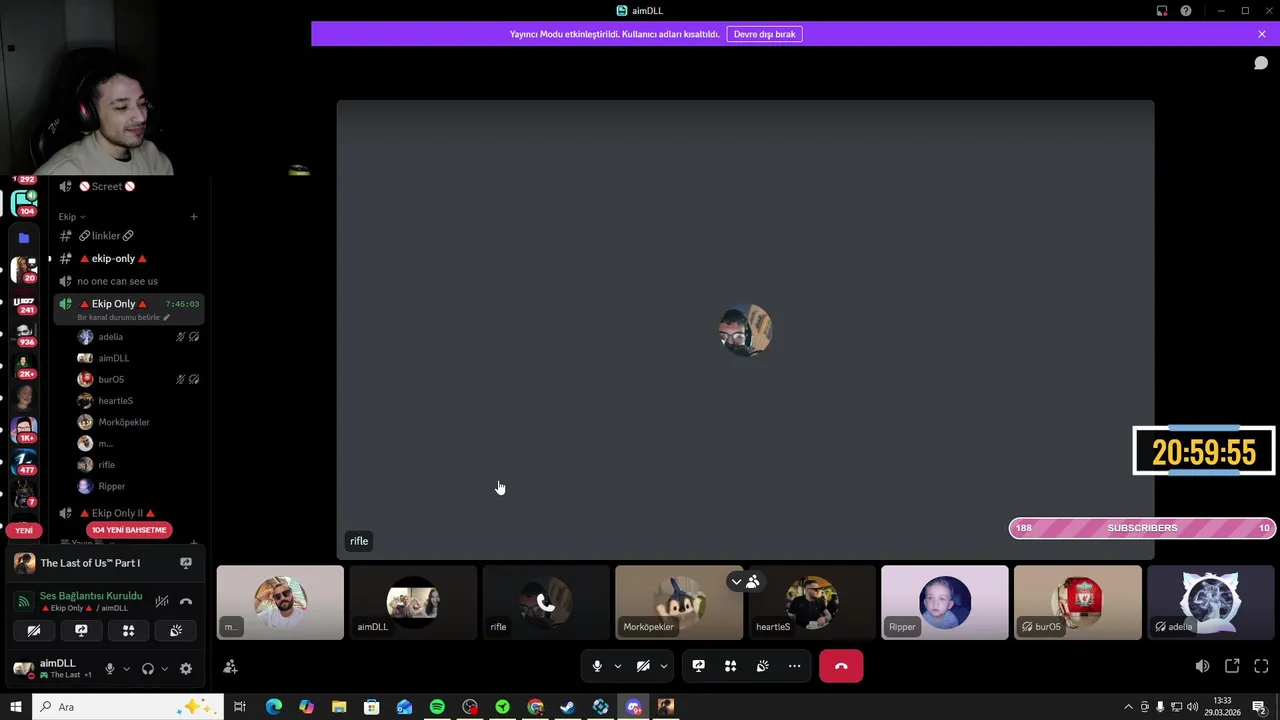Edit 'Bir kanal durumu belirle' status
This screenshot has height=720, width=1280.
123,317
